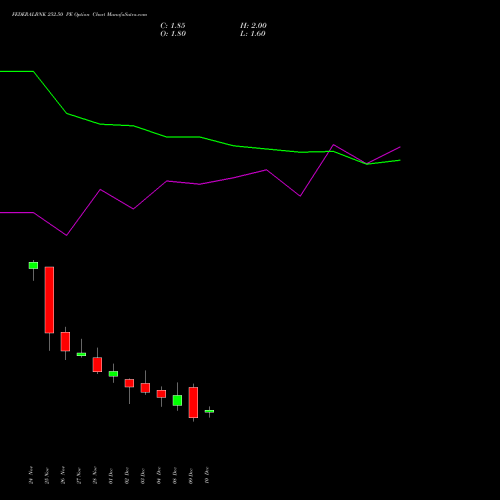This screenshot has height=500, width=500.
Task: Click the 08 Dec date label
Action: click(175, 476)
